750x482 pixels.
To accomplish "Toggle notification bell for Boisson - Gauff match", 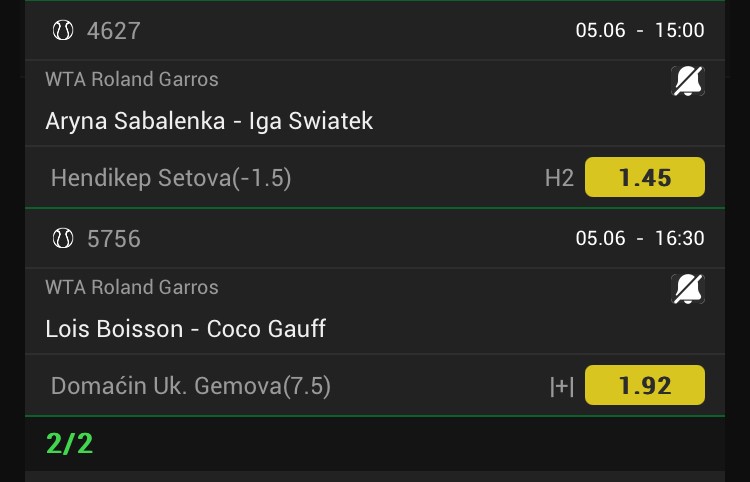I will click(687, 289).
